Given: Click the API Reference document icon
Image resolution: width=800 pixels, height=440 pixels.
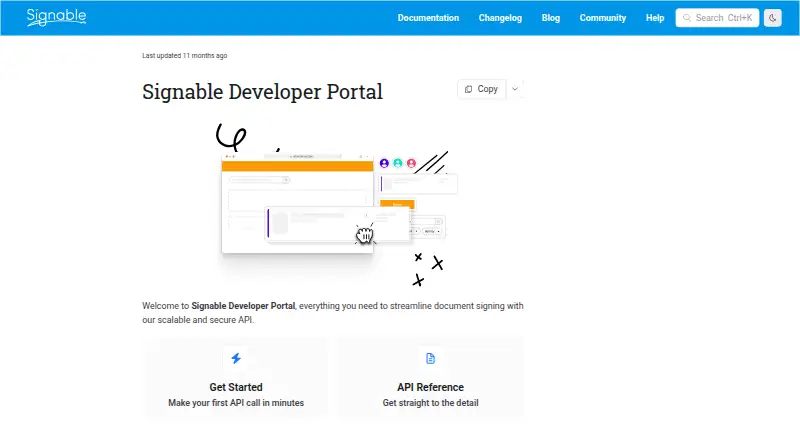Looking at the screenshot, I should coord(431,358).
